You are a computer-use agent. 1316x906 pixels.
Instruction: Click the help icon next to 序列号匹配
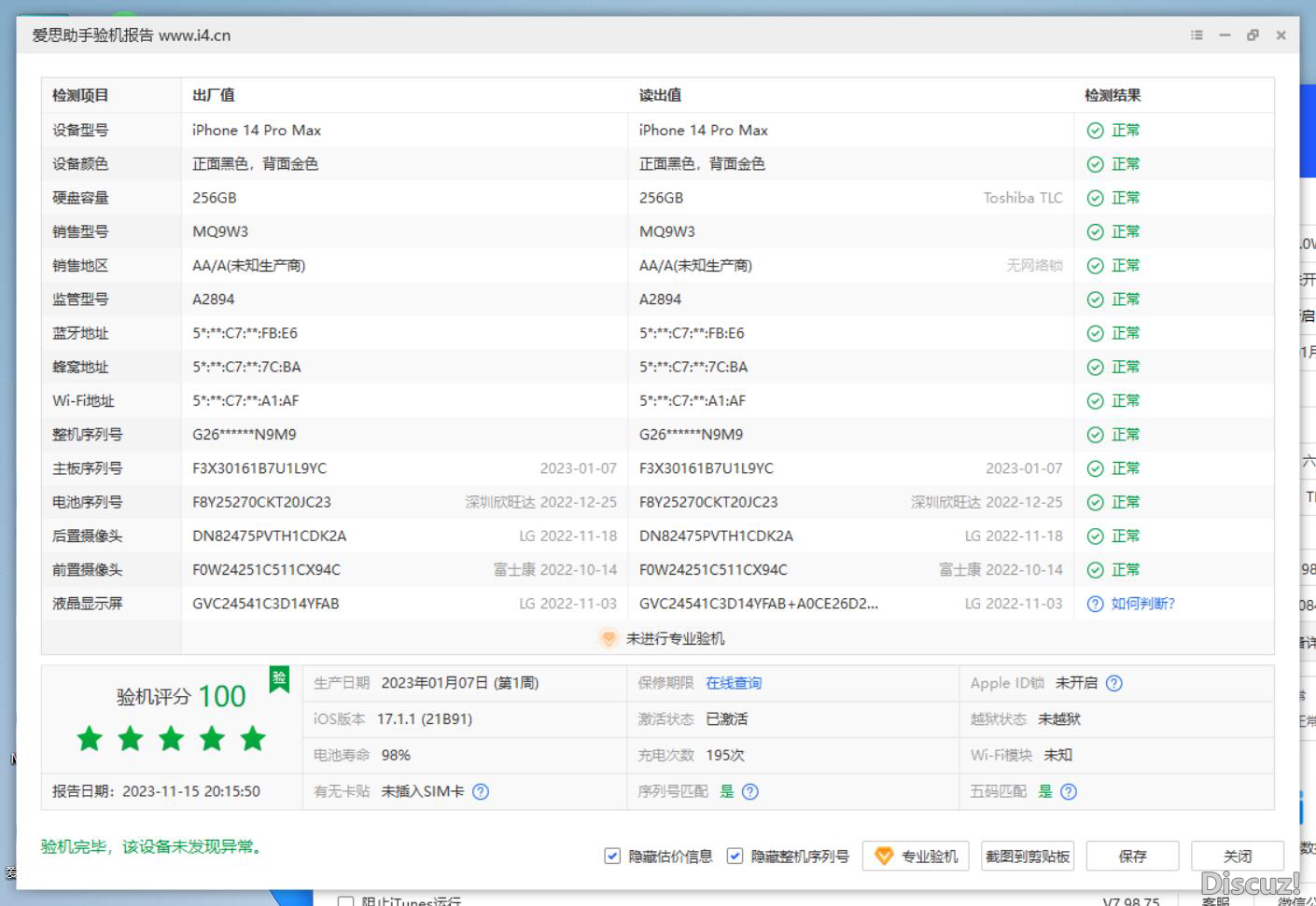point(749,791)
